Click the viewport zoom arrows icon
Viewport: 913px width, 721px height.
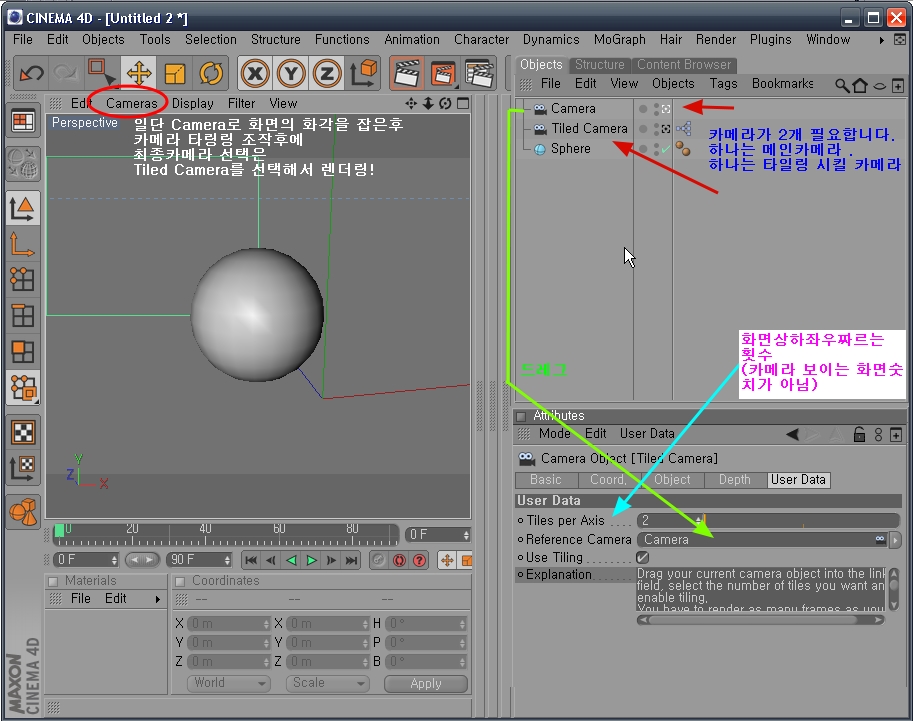click(x=428, y=104)
